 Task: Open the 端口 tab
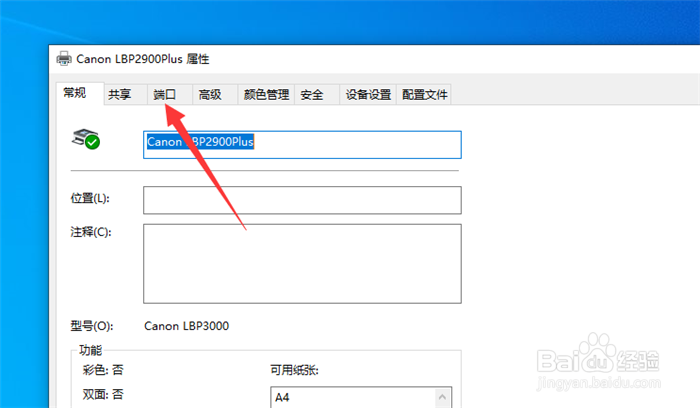click(170, 95)
